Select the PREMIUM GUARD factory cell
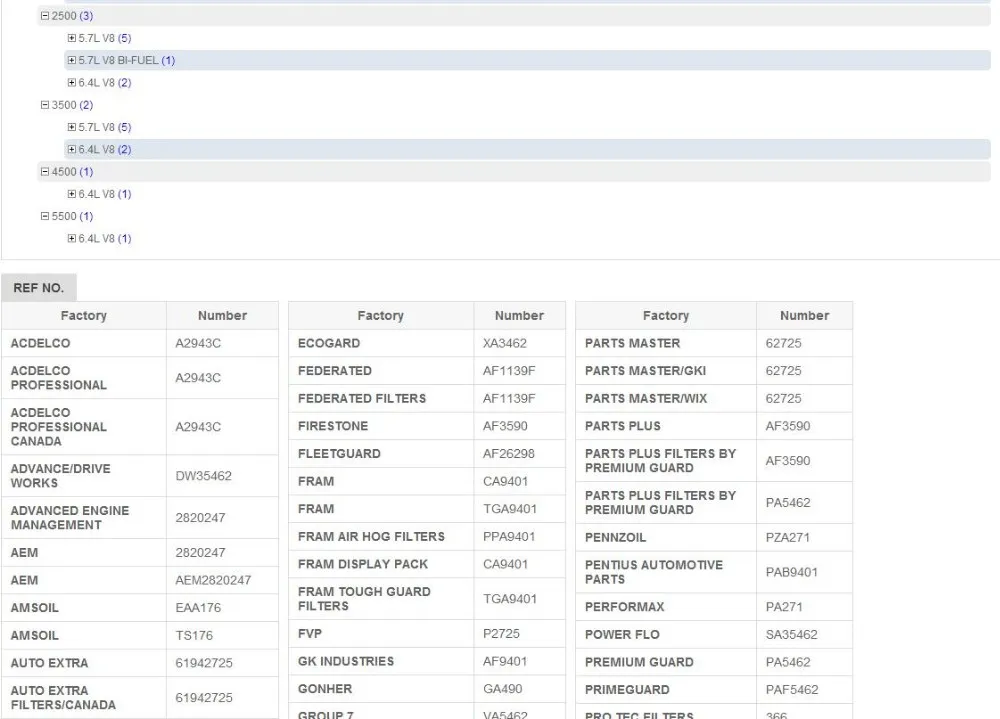The image size is (1000, 719). click(x=666, y=662)
